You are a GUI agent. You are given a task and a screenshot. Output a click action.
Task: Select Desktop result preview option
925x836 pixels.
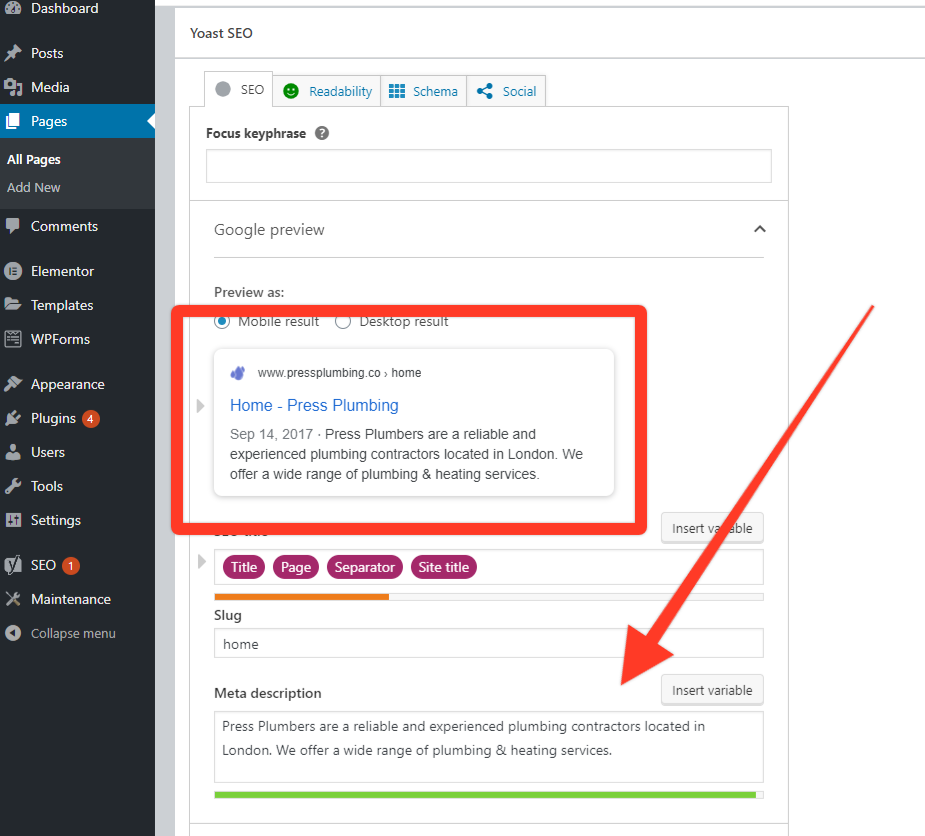point(343,322)
